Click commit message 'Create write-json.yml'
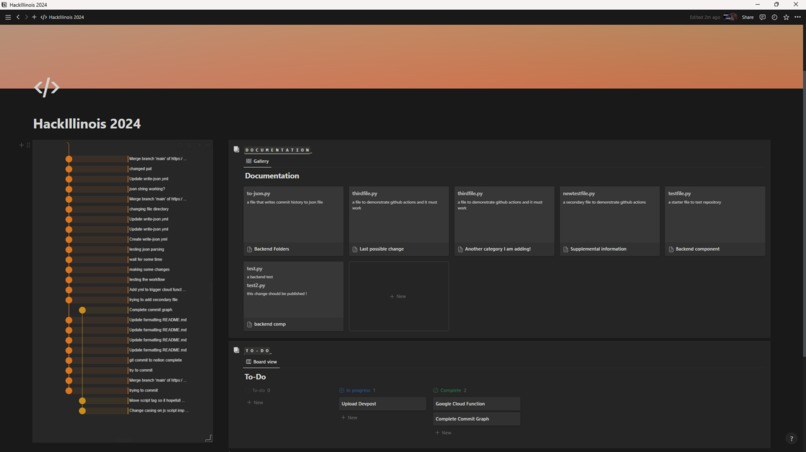 pos(148,239)
